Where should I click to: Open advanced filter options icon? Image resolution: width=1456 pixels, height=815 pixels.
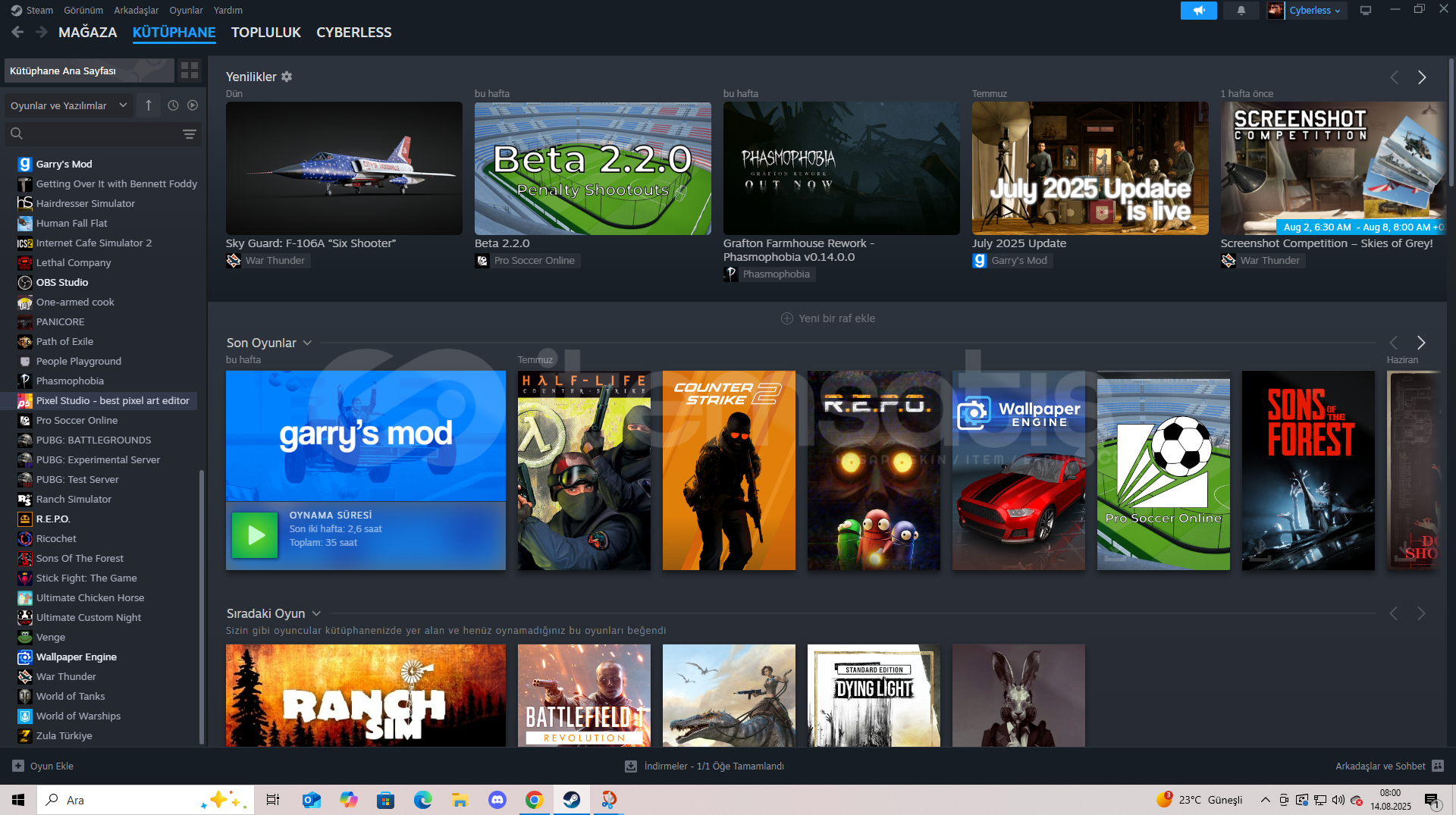190,134
